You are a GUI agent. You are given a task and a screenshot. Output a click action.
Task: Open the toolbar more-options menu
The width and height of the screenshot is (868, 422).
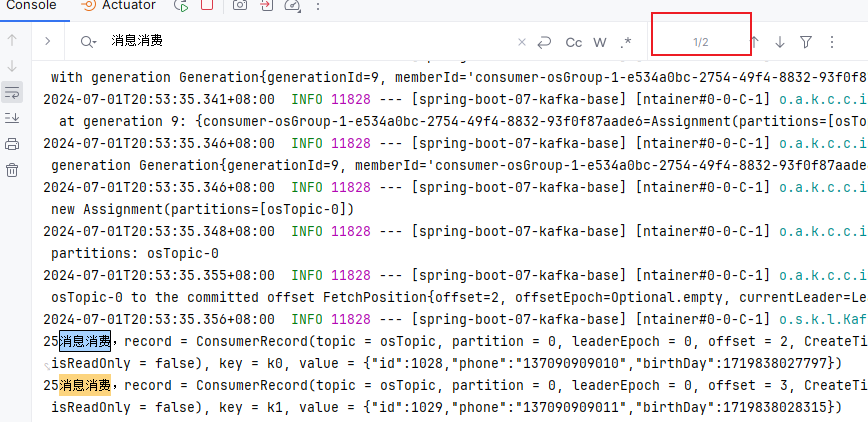tap(317, 6)
